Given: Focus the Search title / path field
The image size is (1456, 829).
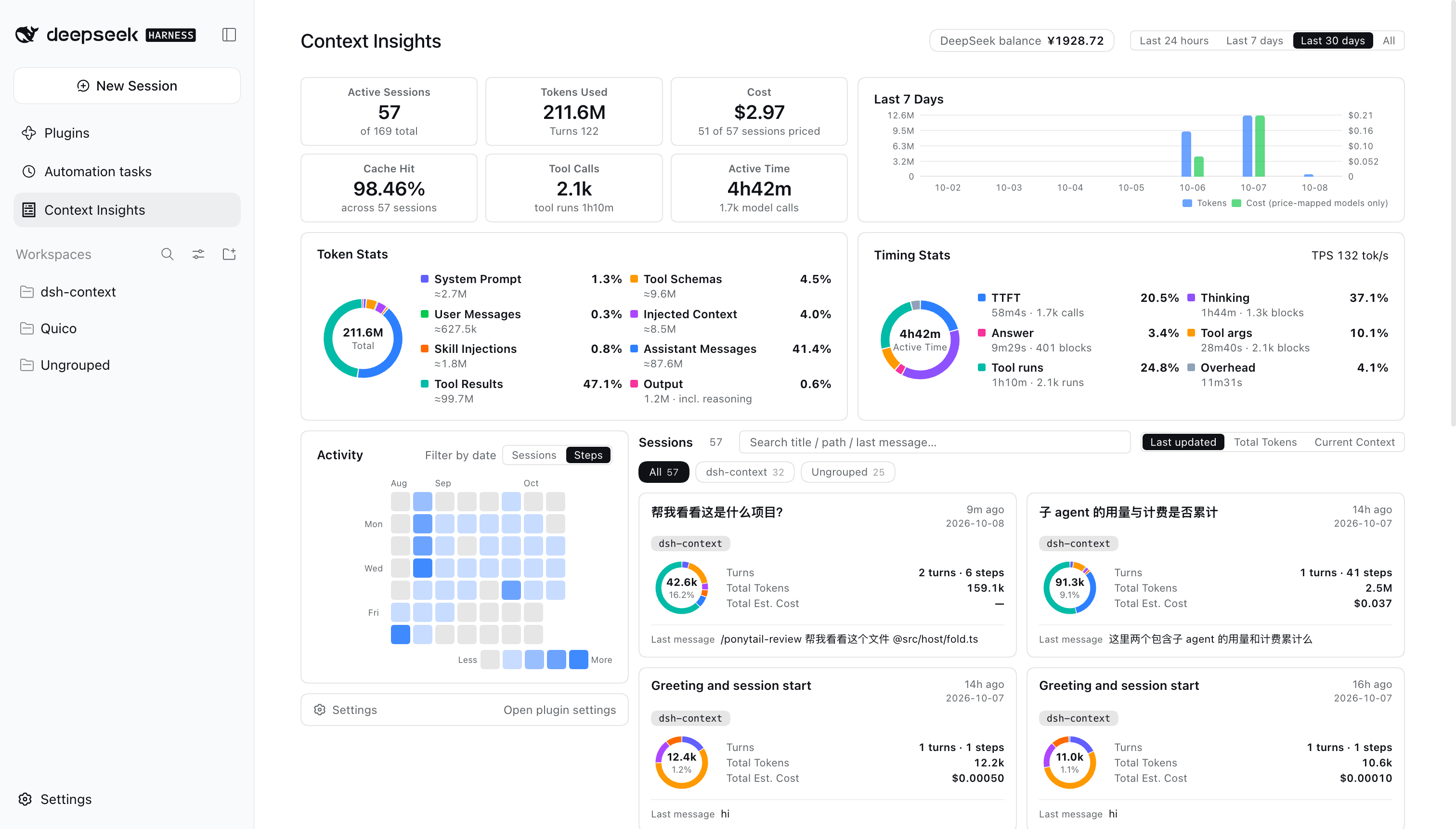Looking at the screenshot, I should click(934, 442).
